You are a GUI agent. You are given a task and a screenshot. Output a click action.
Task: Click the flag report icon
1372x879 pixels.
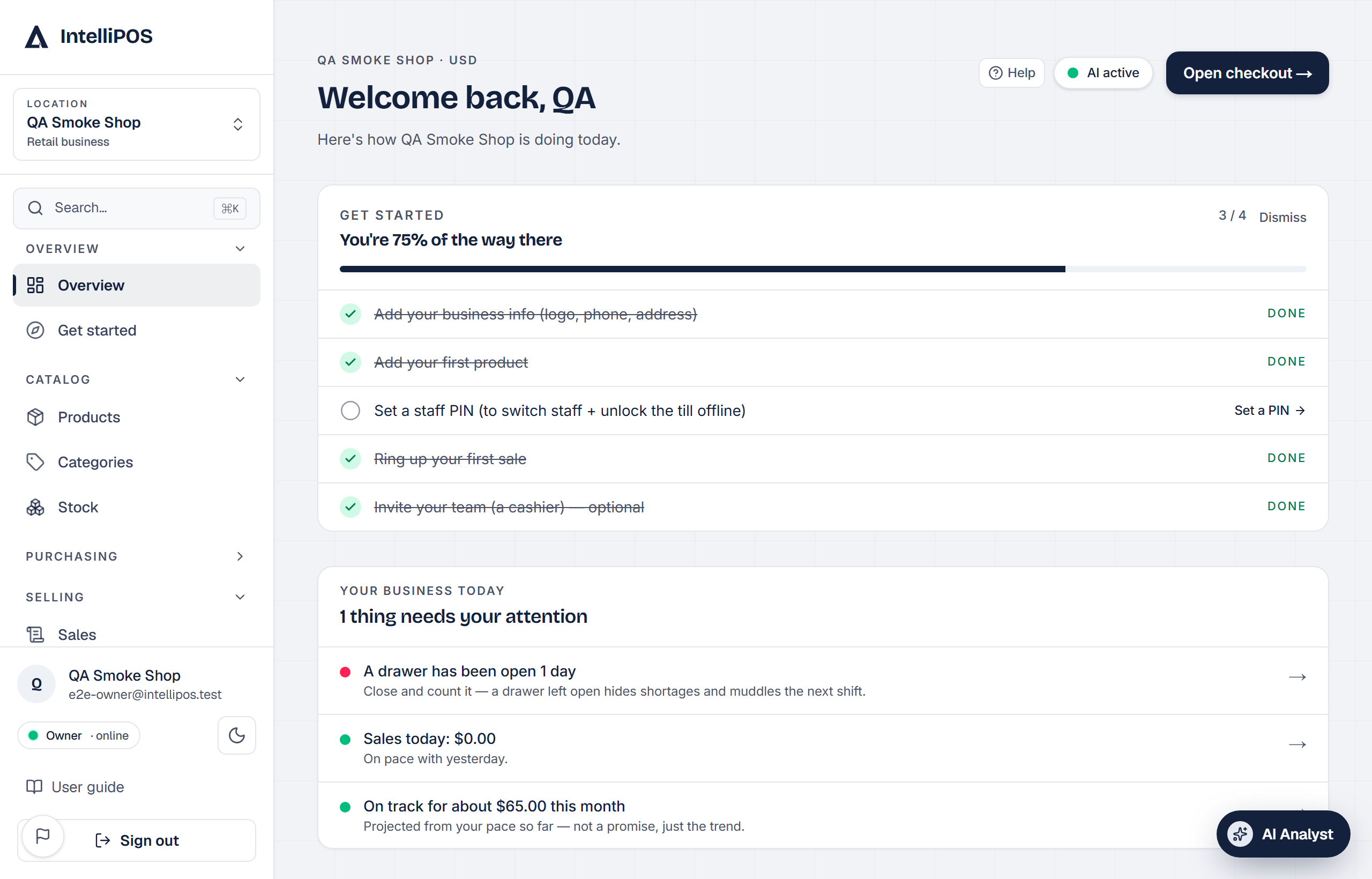[x=43, y=836]
